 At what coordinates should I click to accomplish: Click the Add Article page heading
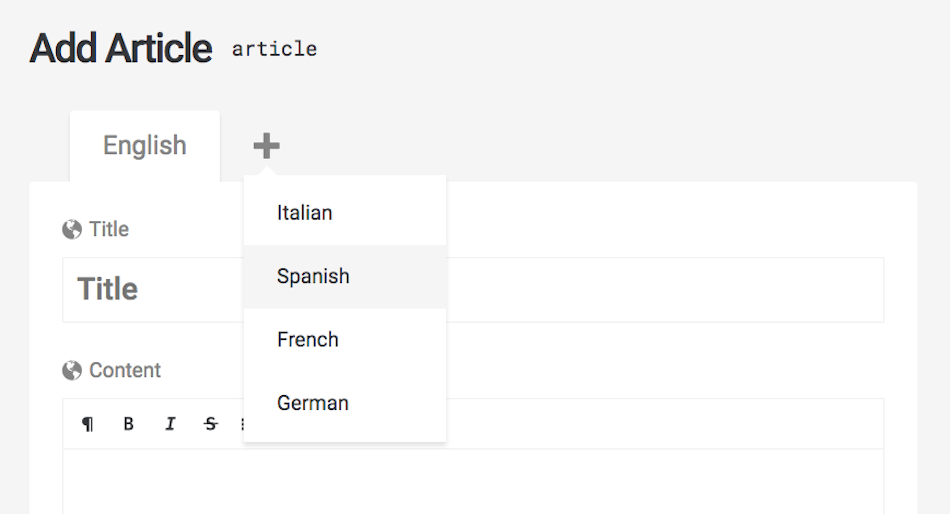pos(121,48)
